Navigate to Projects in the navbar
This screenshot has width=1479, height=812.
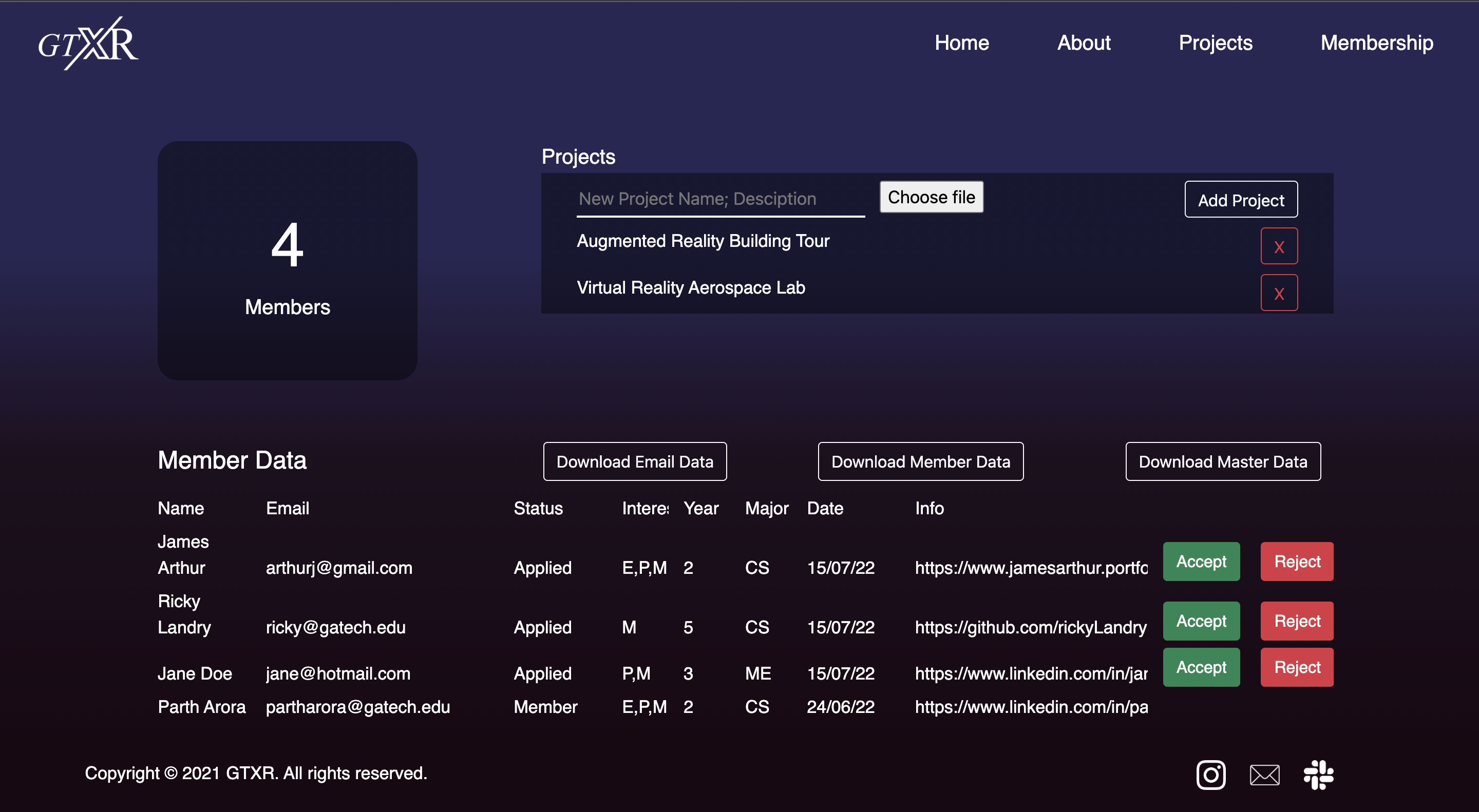pos(1215,43)
